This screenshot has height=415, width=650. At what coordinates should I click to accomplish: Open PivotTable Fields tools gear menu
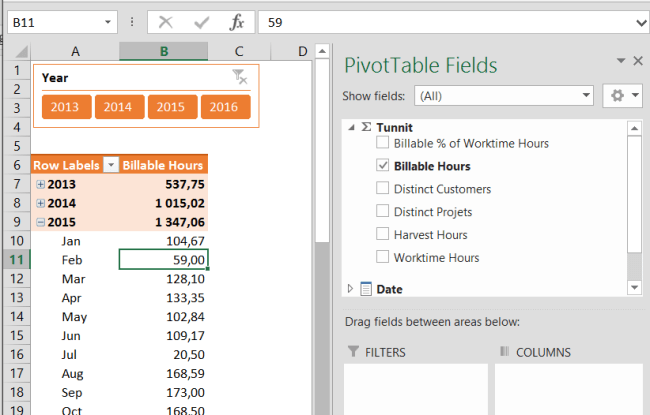click(624, 96)
